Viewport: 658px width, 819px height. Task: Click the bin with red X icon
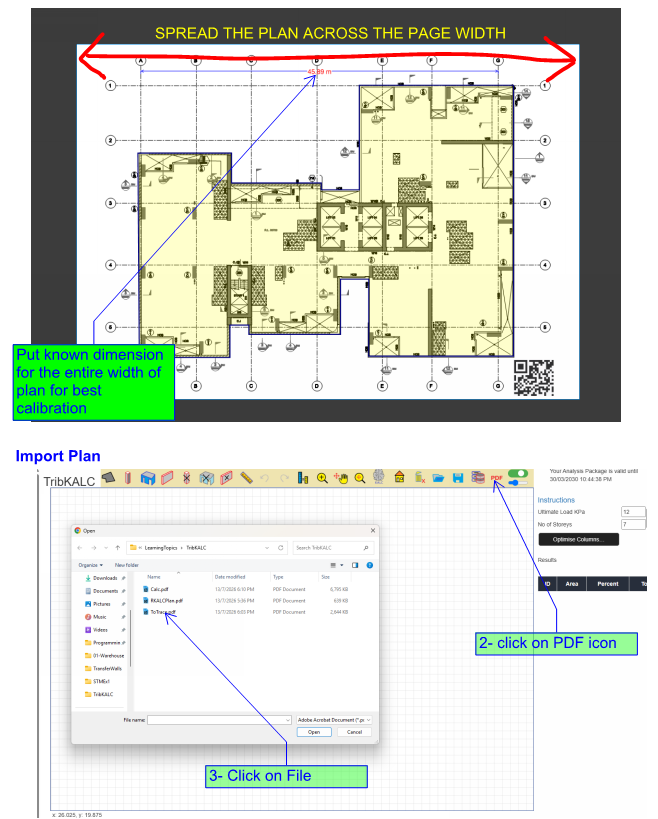point(419,477)
